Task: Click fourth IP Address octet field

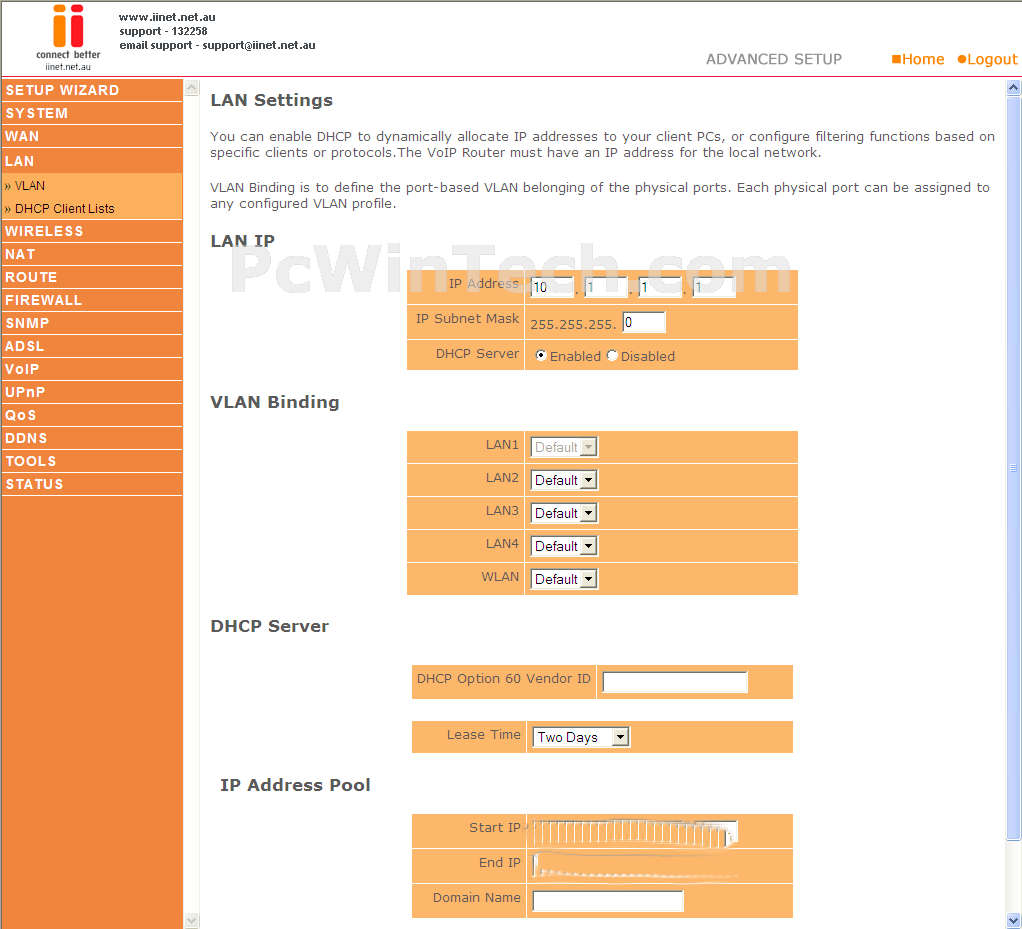Action: pos(714,287)
